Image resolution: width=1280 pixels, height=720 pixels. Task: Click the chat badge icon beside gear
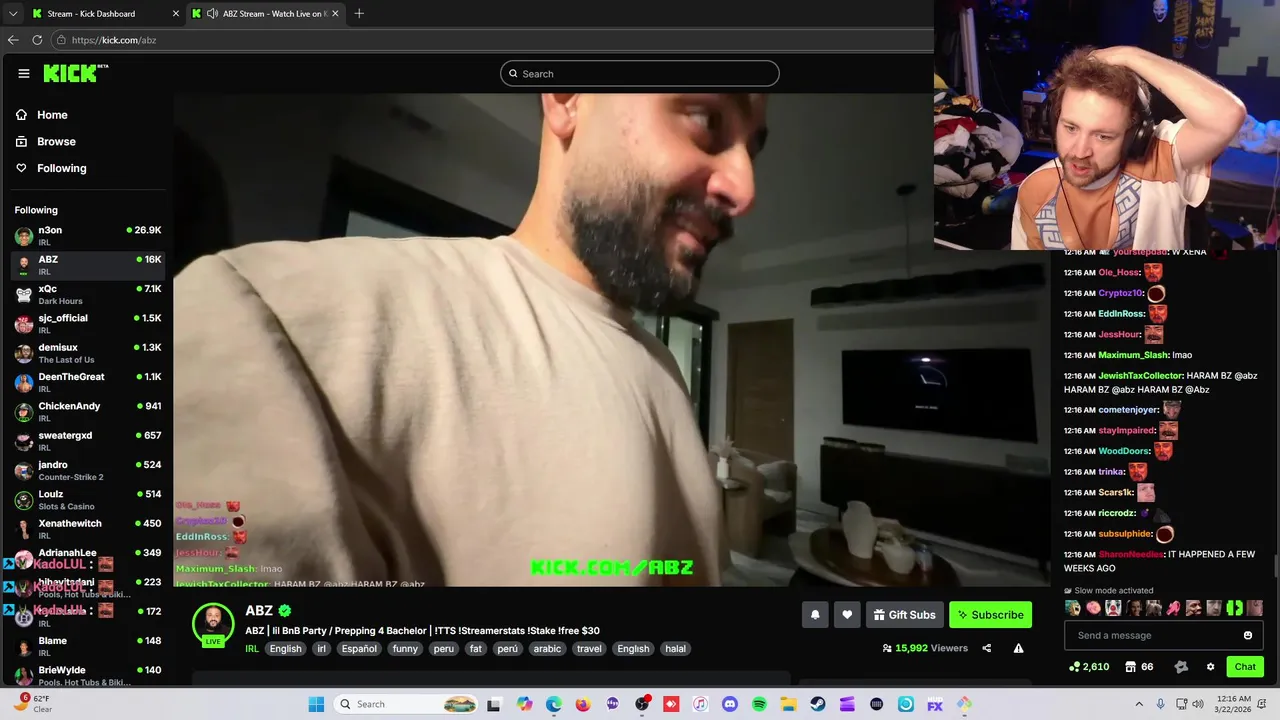pos(1181,667)
